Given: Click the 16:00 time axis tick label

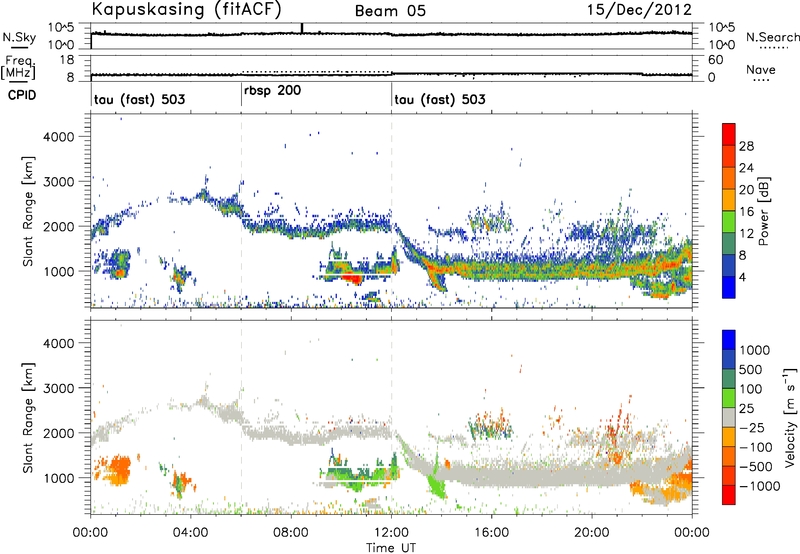Looking at the screenshot, I should [x=491, y=533].
